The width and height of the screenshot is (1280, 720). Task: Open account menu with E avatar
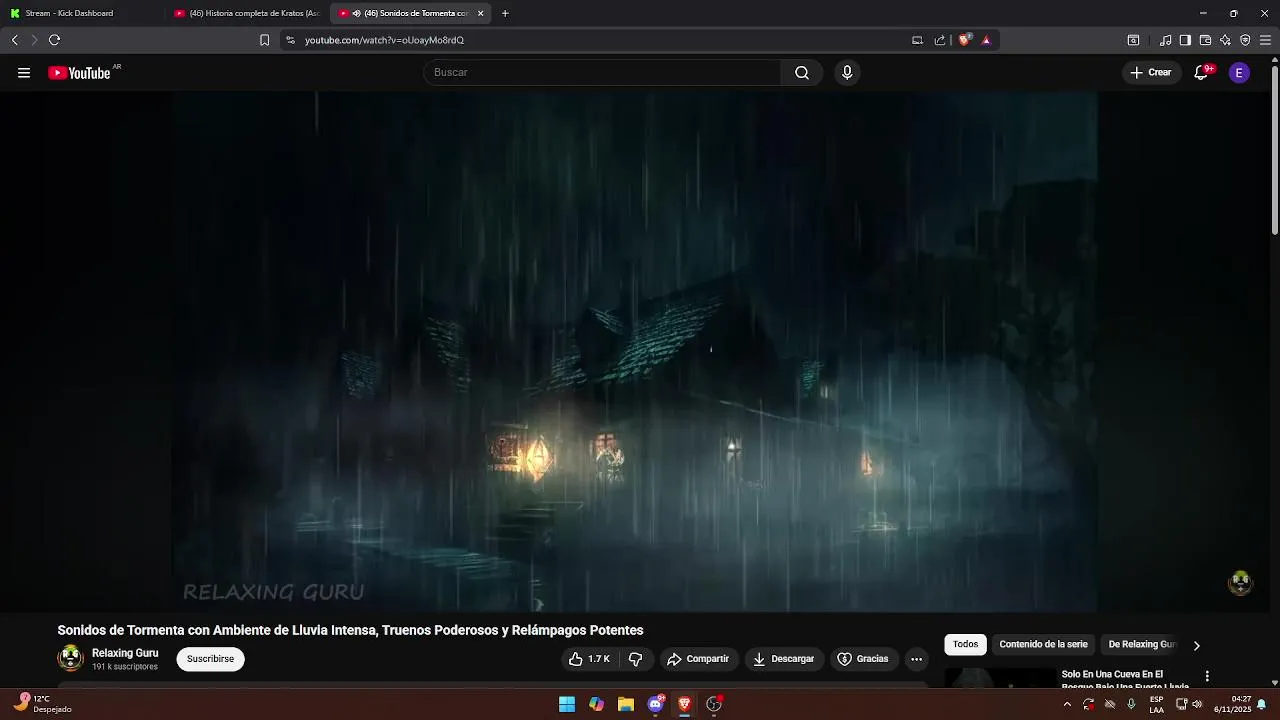1239,73
